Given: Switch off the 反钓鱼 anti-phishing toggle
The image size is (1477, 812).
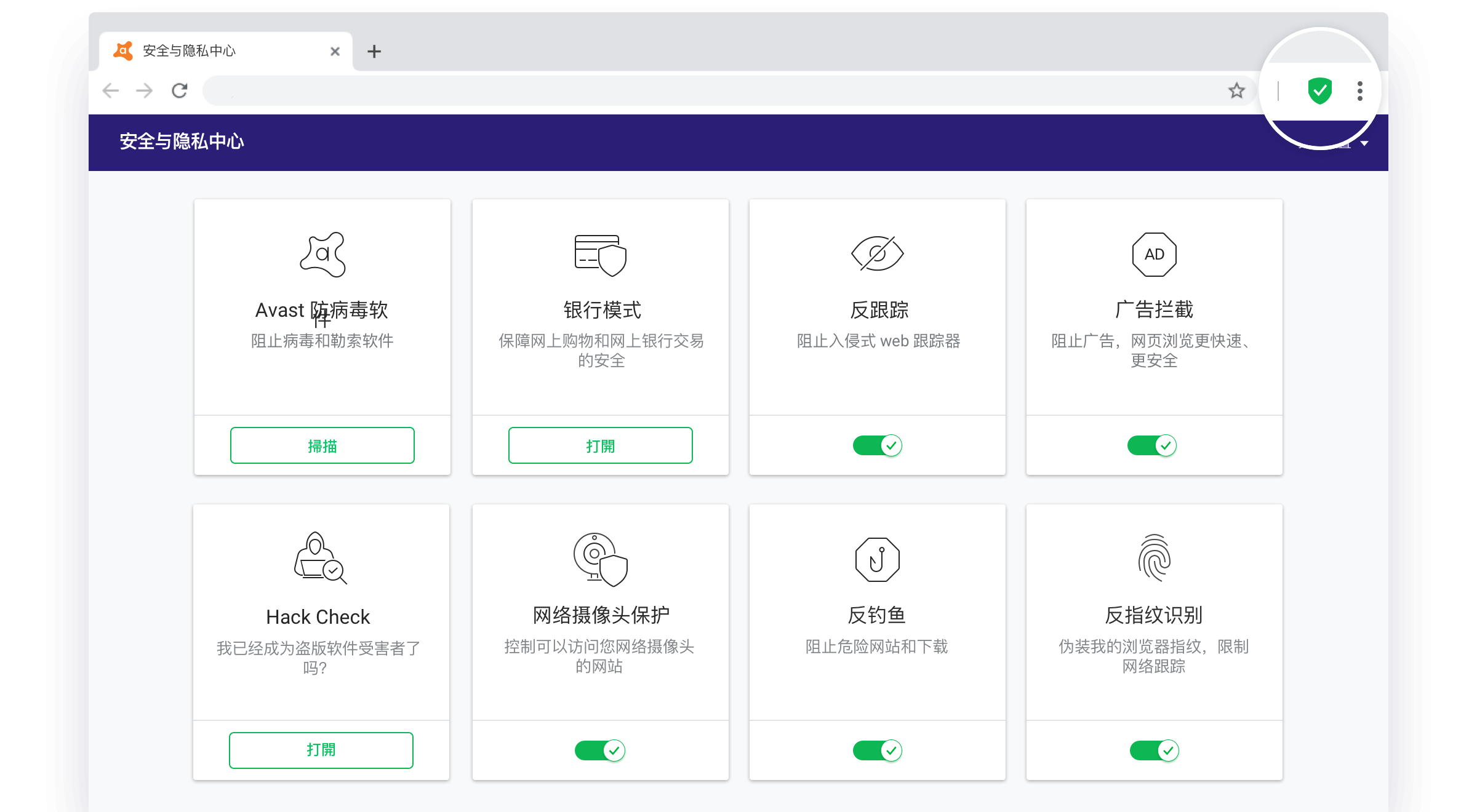Looking at the screenshot, I should pyautogui.click(x=877, y=750).
